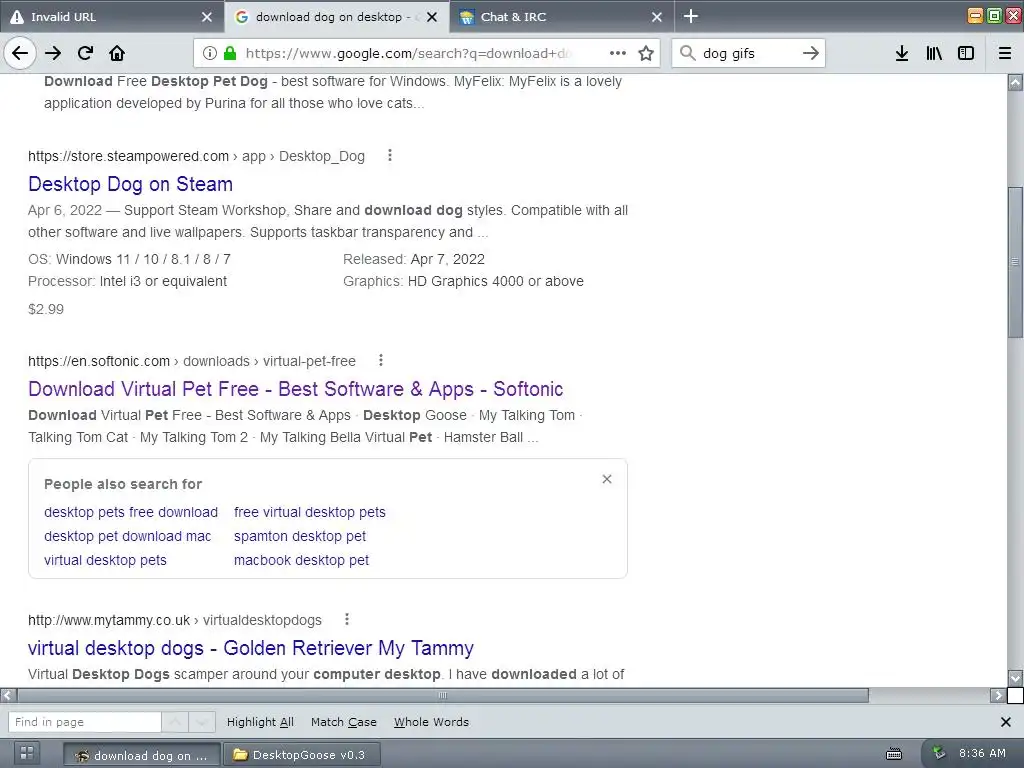The height and width of the screenshot is (768, 1024).
Task: Toggle the browser sidebar view
Action: pos(966,54)
